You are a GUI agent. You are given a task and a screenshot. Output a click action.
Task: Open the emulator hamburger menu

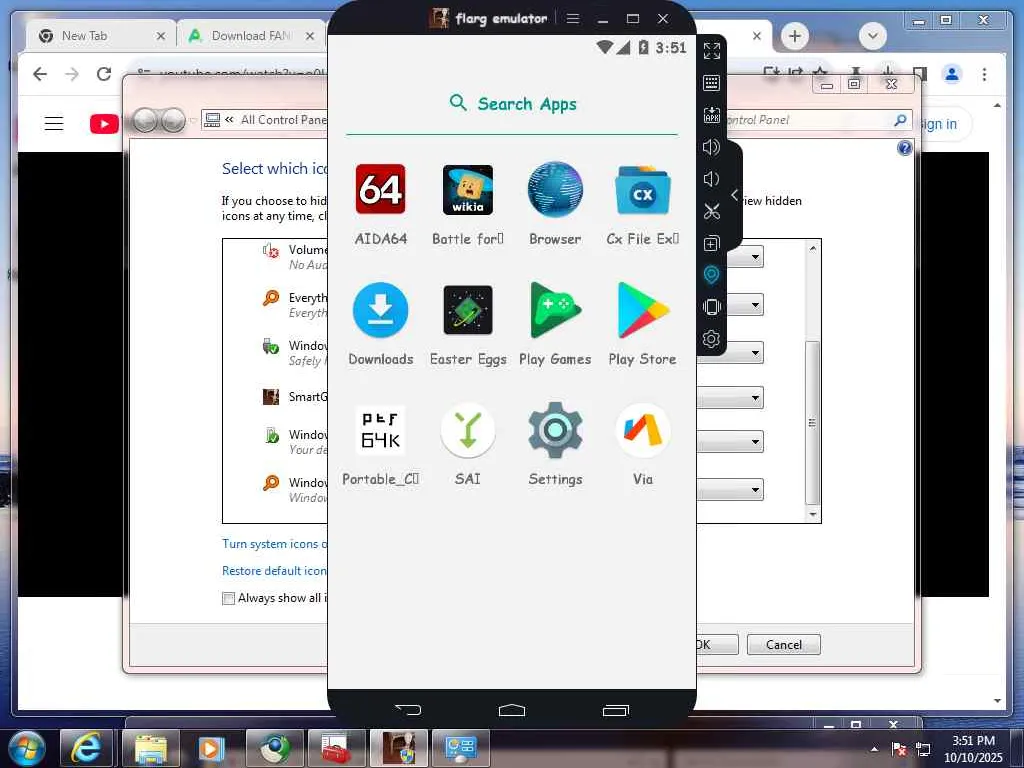click(573, 18)
